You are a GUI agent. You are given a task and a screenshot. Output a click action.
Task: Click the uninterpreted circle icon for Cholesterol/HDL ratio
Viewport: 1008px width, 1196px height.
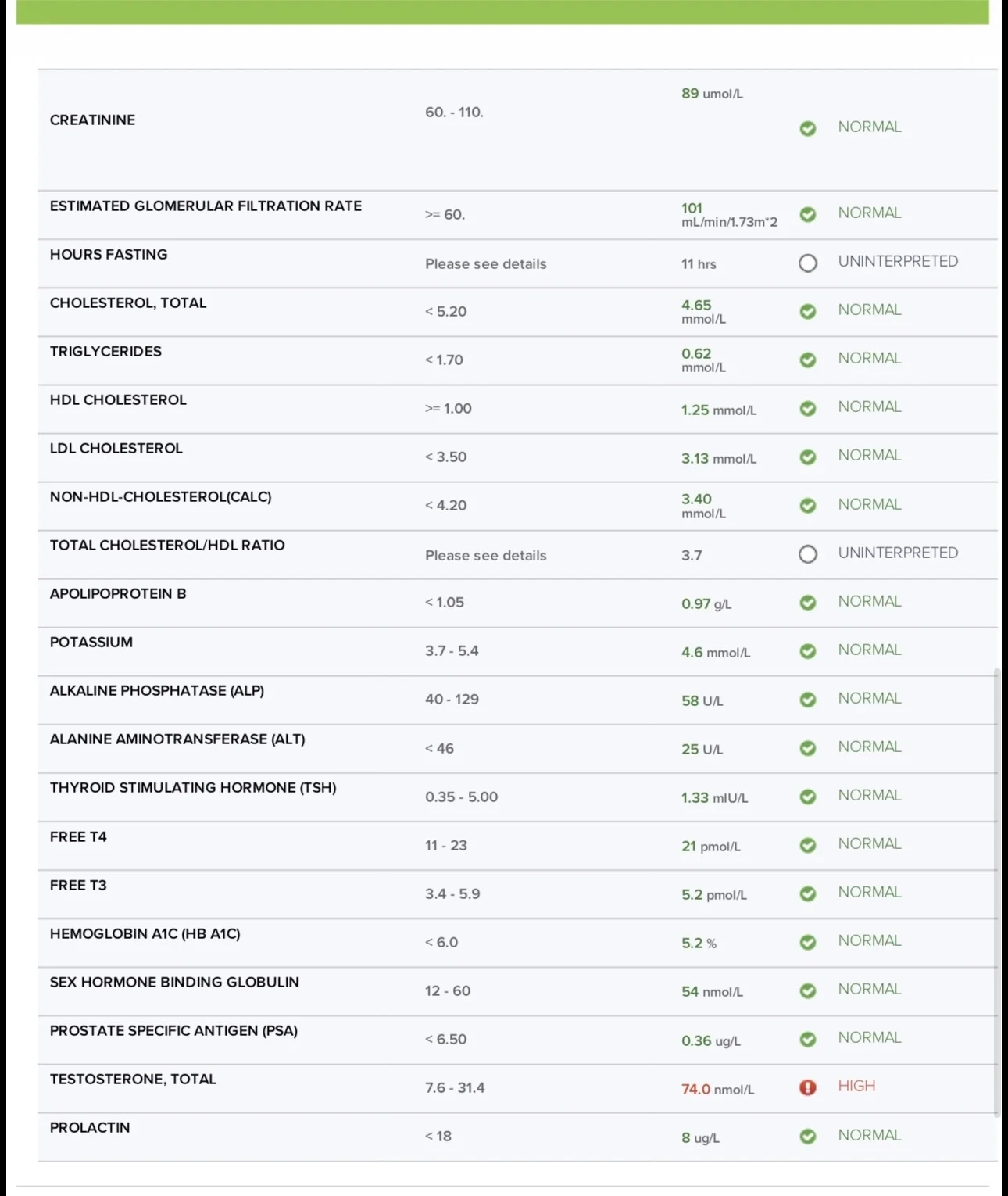(x=808, y=554)
